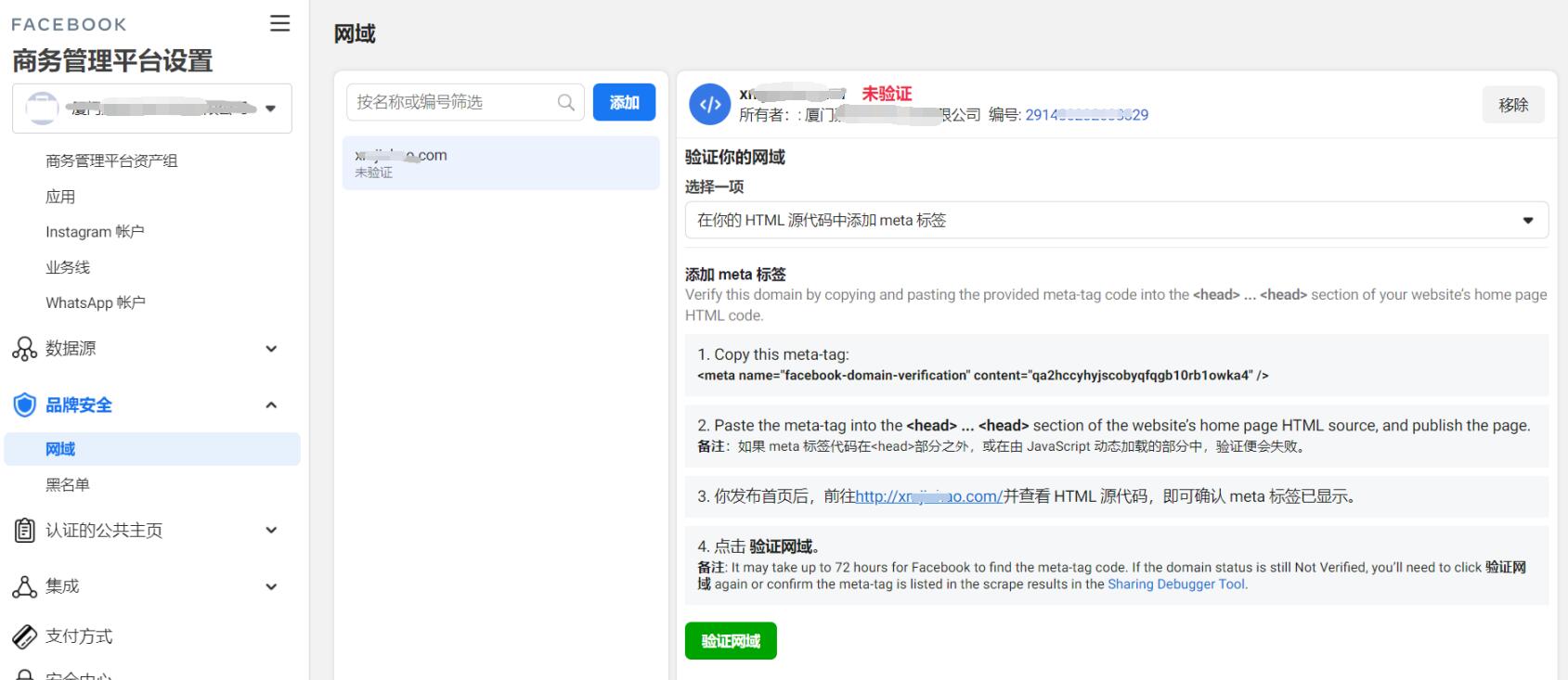Screen dimensions: 1568x680
Task: Open the 业务线 menu item
Action: click(68, 267)
